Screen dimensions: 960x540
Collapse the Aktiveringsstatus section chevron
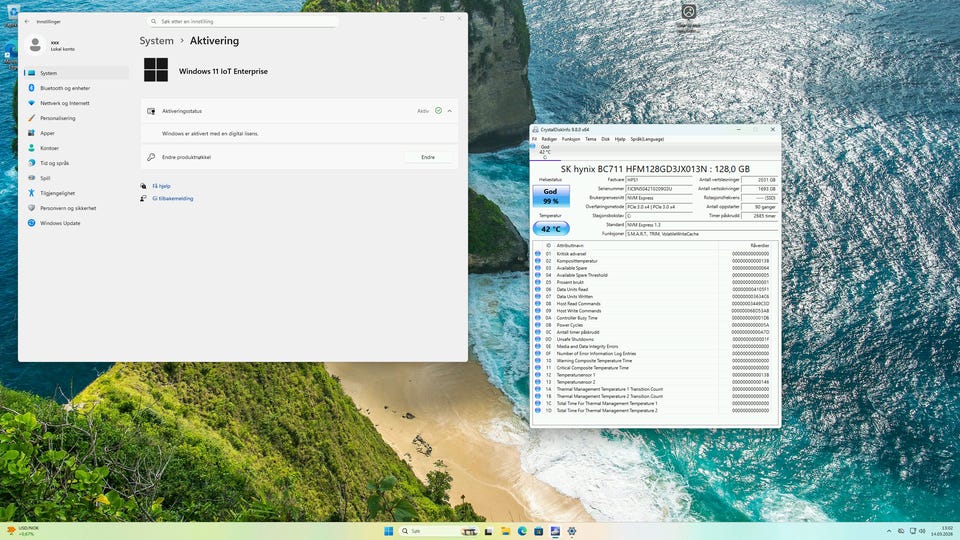(x=449, y=111)
